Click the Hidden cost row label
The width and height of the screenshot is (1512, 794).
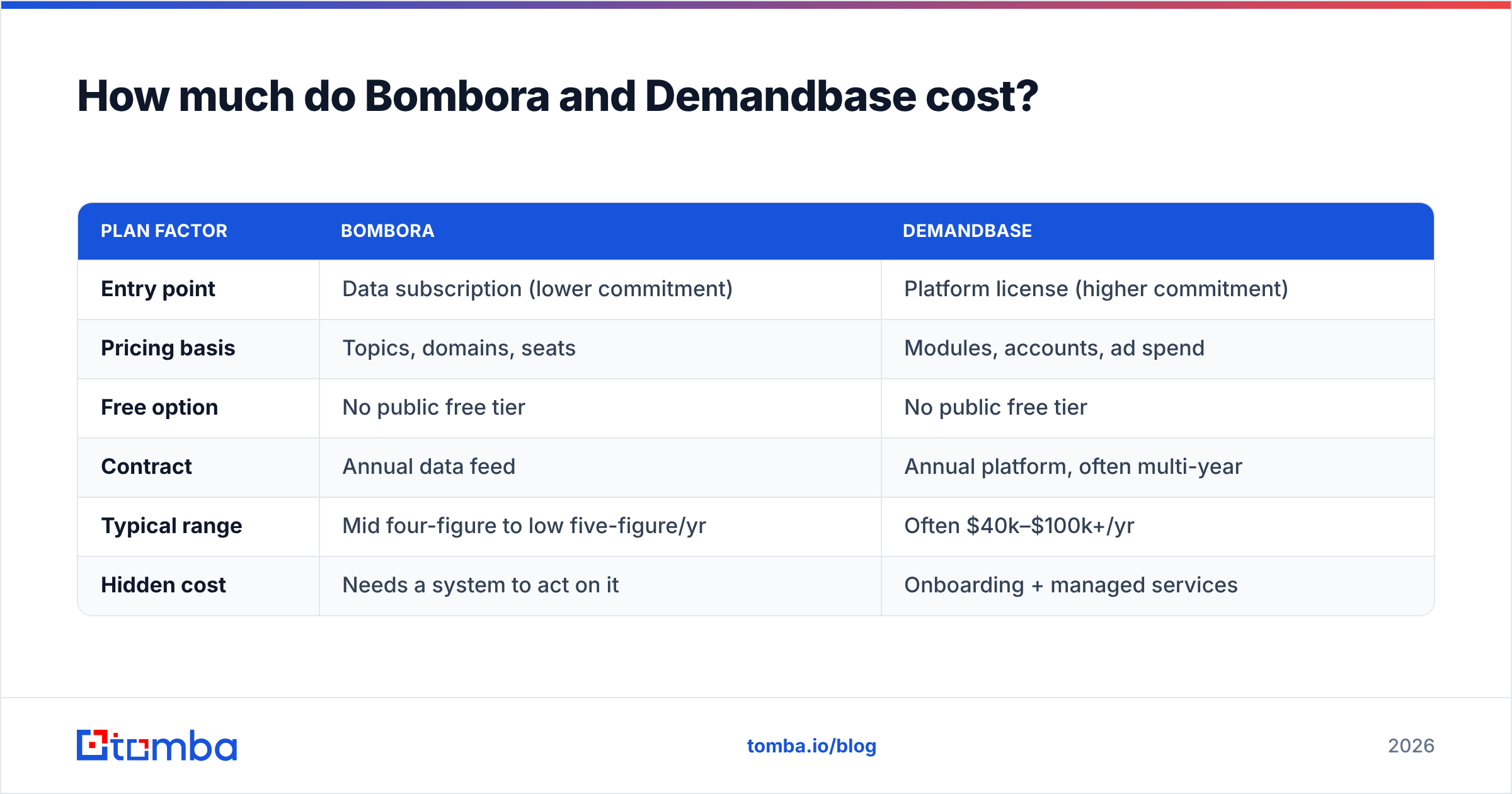click(163, 585)
